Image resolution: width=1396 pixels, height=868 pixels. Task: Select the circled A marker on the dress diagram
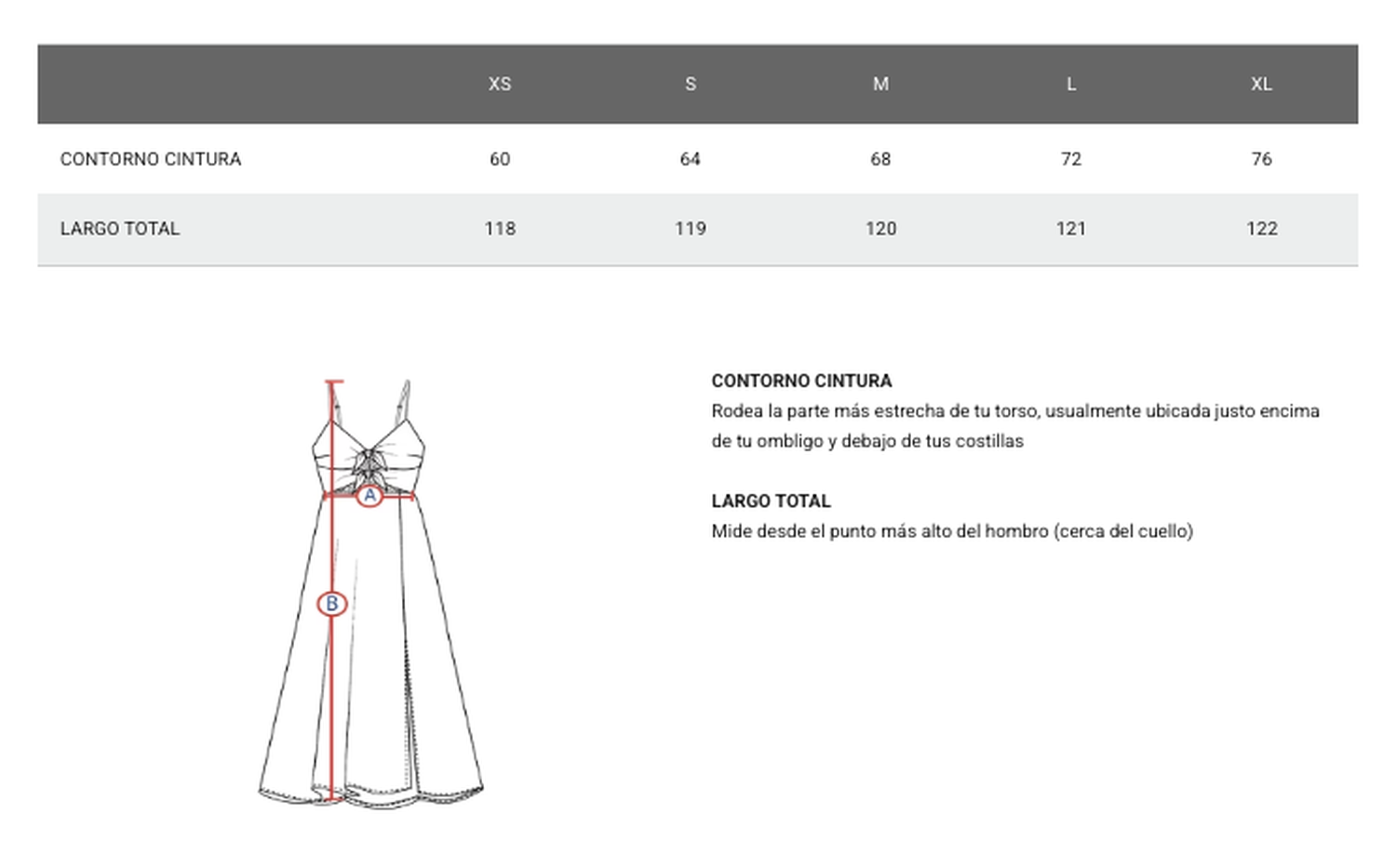coord(370,496)
